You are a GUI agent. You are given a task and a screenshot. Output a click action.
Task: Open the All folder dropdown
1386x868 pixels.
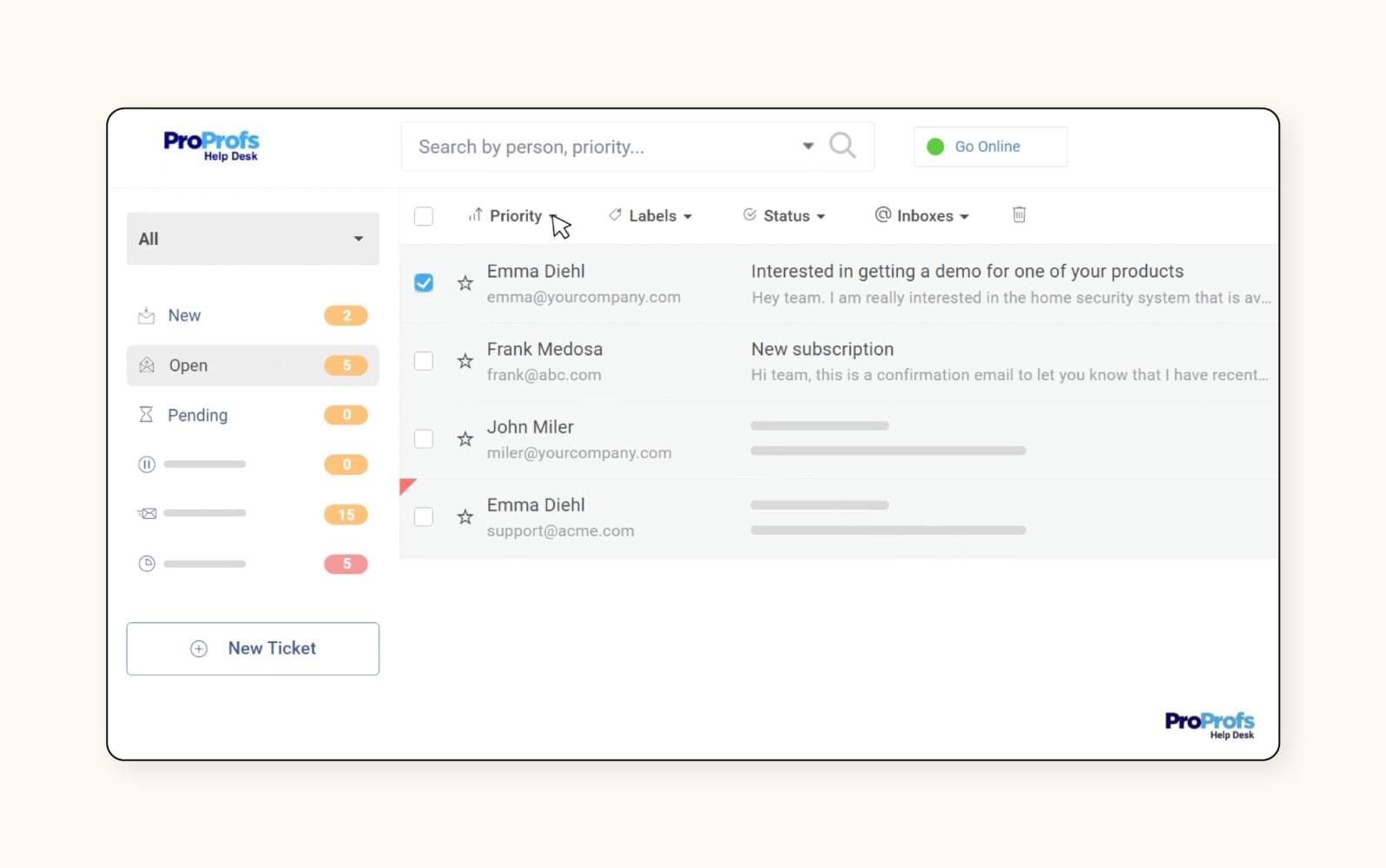[x=253, y=239]
